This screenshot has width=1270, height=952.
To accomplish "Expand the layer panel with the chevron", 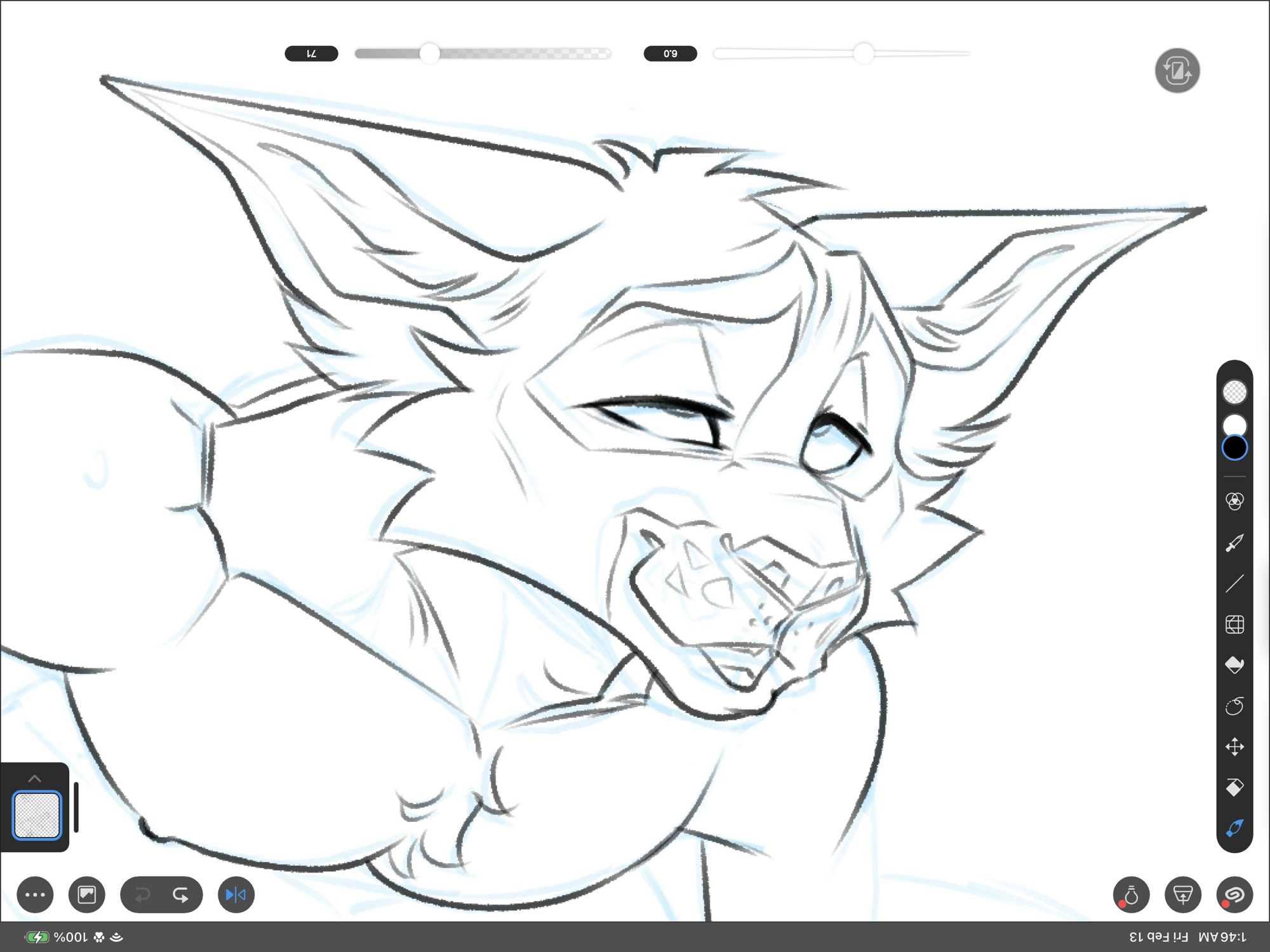I will [35, 779].
